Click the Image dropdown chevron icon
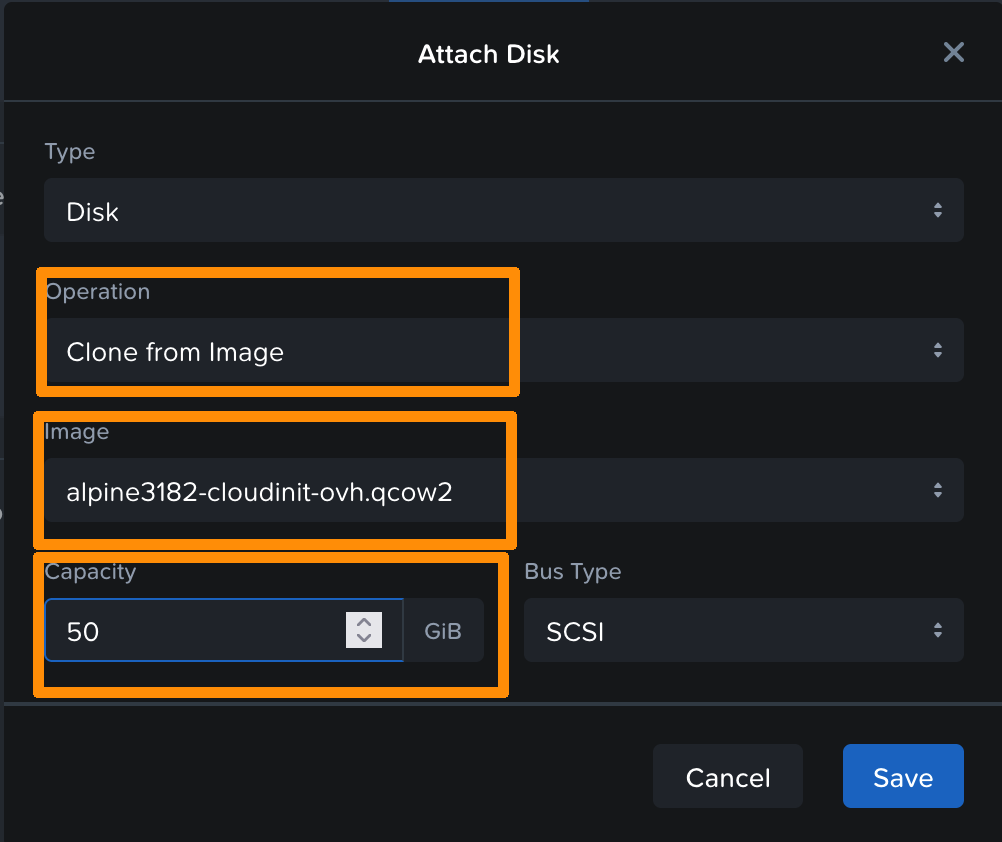Image resolution: width=1002 pixels, height=842 pixels. click(x=938, y=490)
